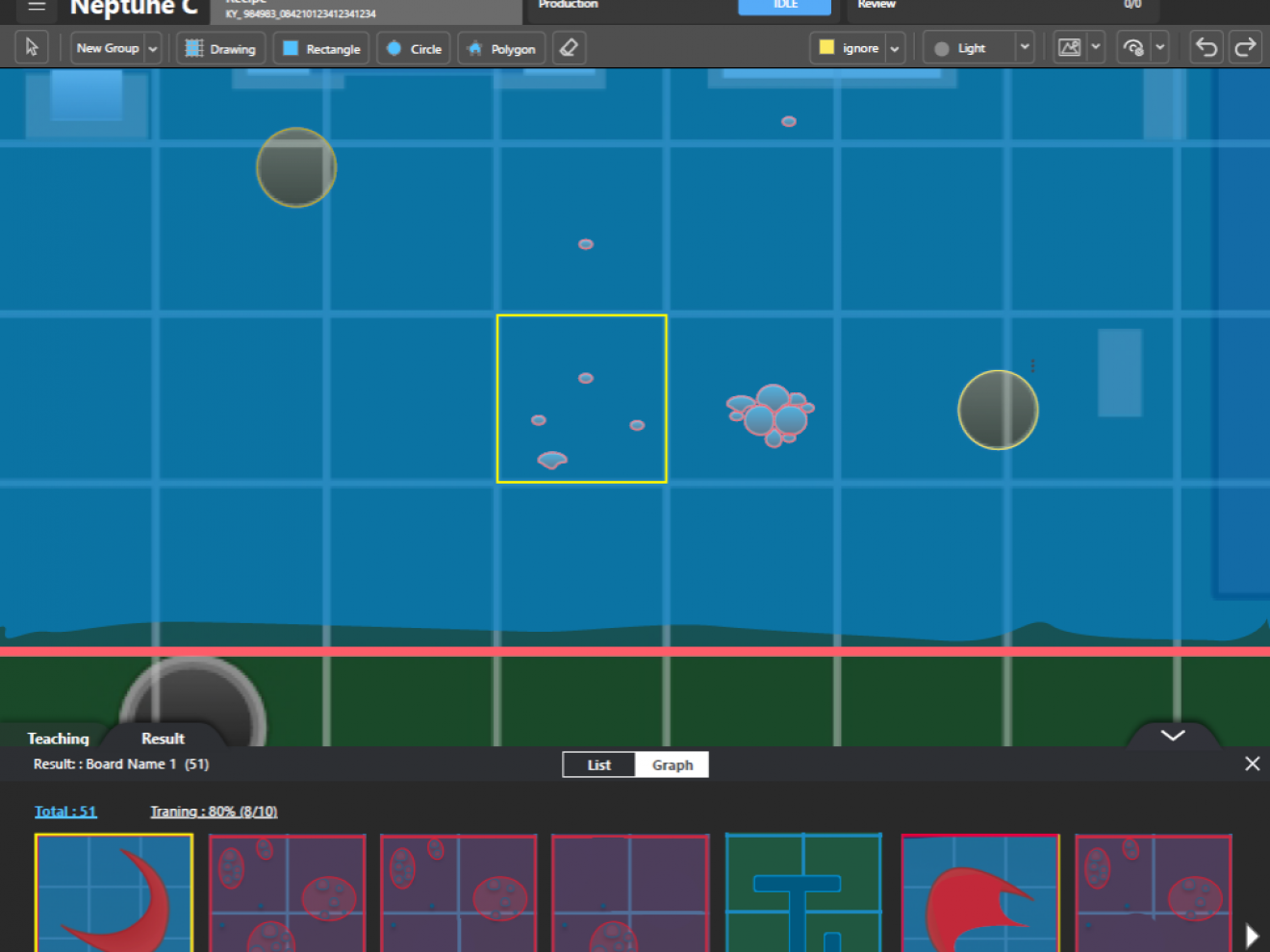Screen dimensions: 1270x952
Task: Select the Polygon tool
Action: point(501,48)
